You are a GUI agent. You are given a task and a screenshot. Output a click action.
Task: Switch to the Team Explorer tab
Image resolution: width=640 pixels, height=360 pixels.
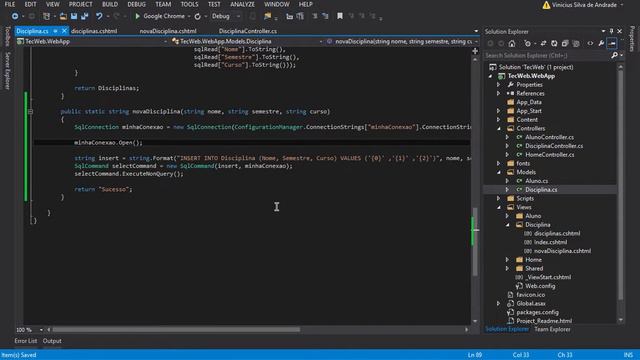(552, 329)
